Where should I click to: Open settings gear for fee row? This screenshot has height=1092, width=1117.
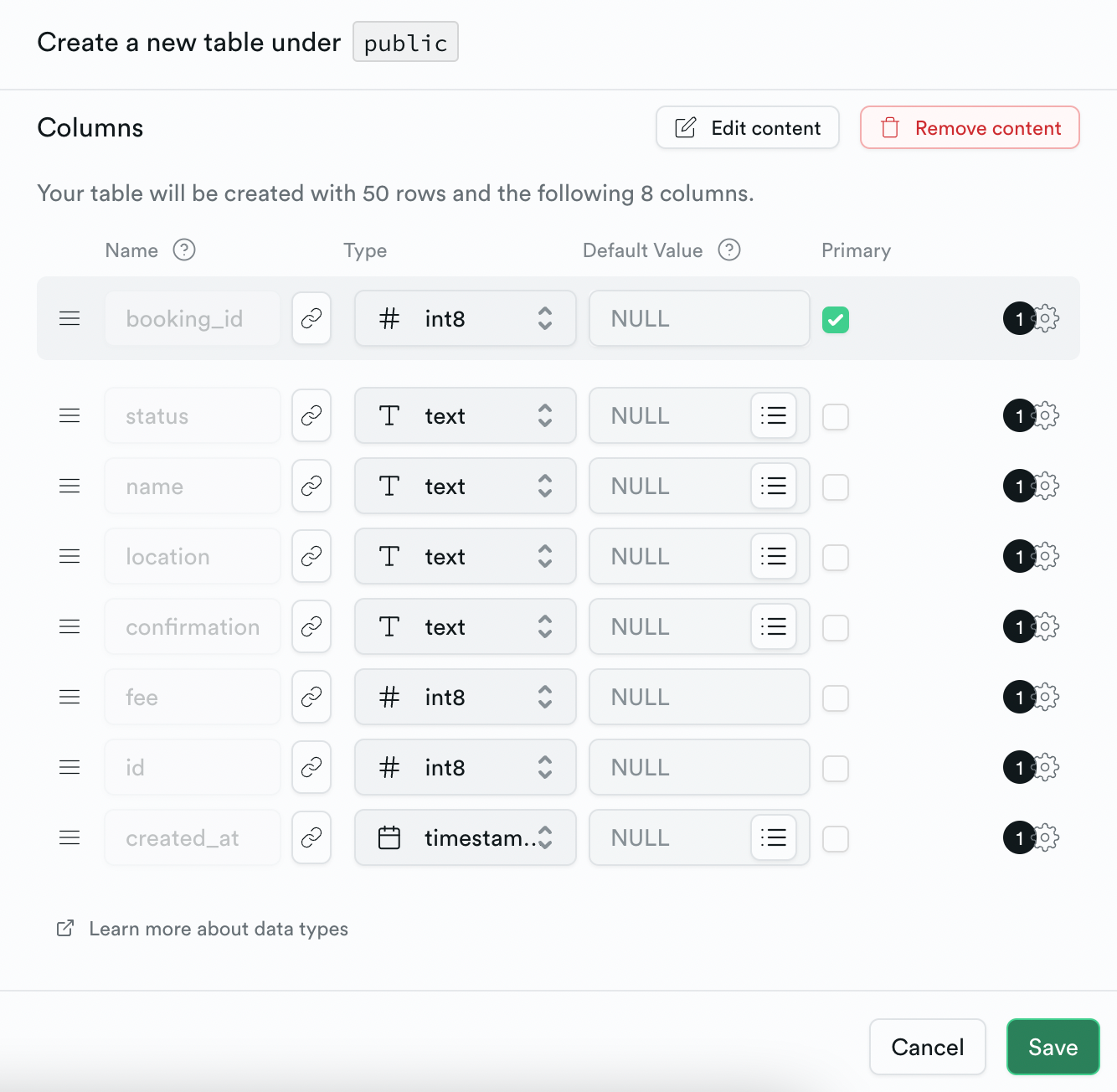pyautogui.click(x=1046, y=697)
